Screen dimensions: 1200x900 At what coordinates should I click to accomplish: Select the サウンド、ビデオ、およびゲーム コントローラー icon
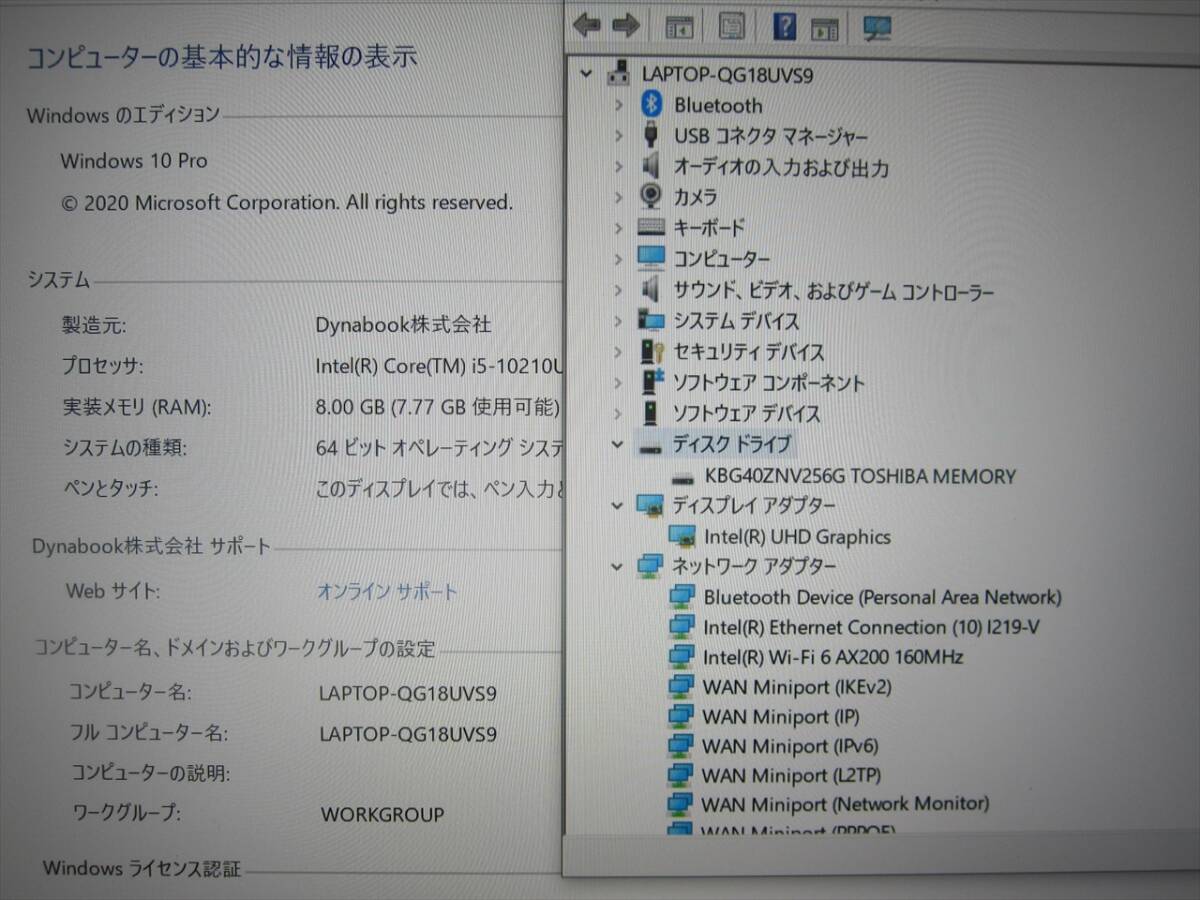tap(651, 290)
